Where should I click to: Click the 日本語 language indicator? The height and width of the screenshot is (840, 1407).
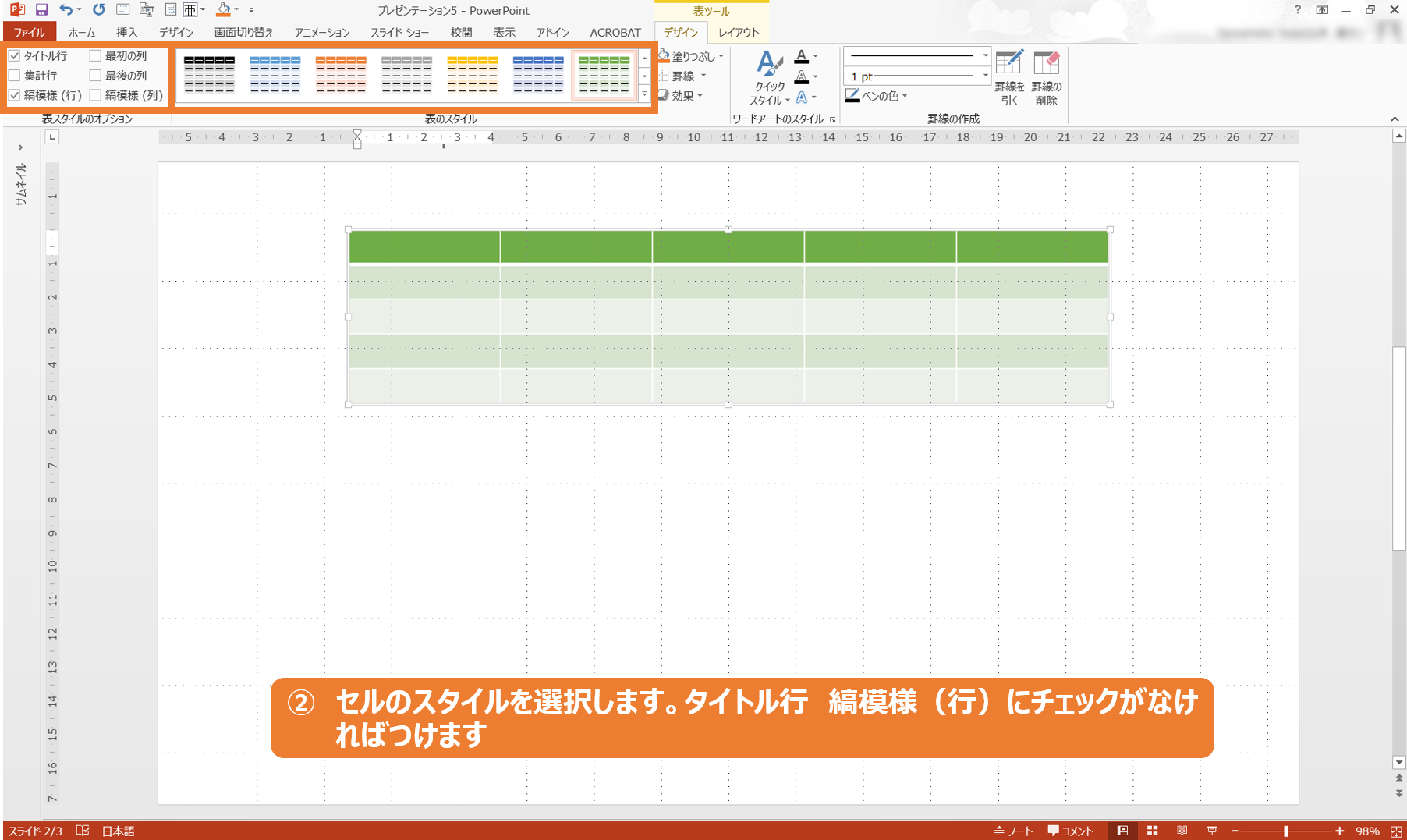pyautogui.click(x=119, y=831)
